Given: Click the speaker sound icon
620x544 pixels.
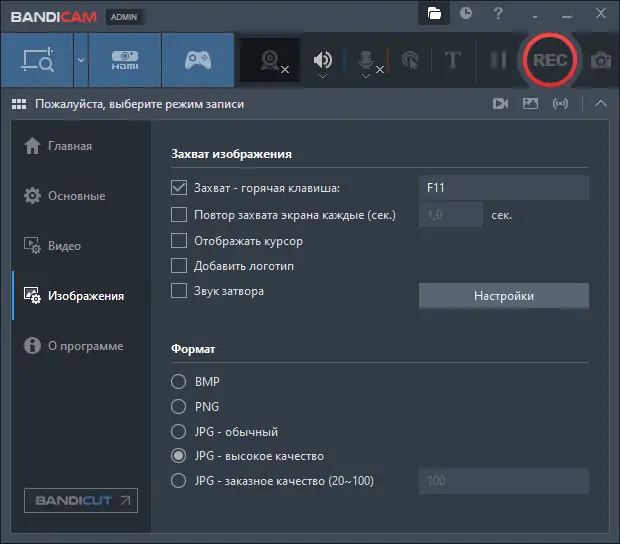Looking at the screenshot, I should tap(323, 59).
